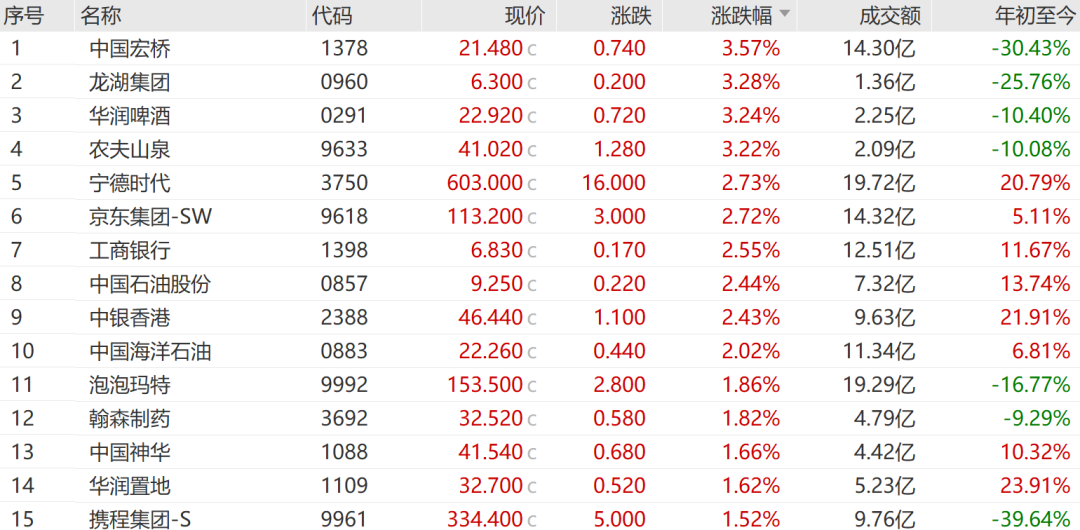Click the 19.72亿 turnover cell
This screenshot has width=1080, height=530.
880,183
